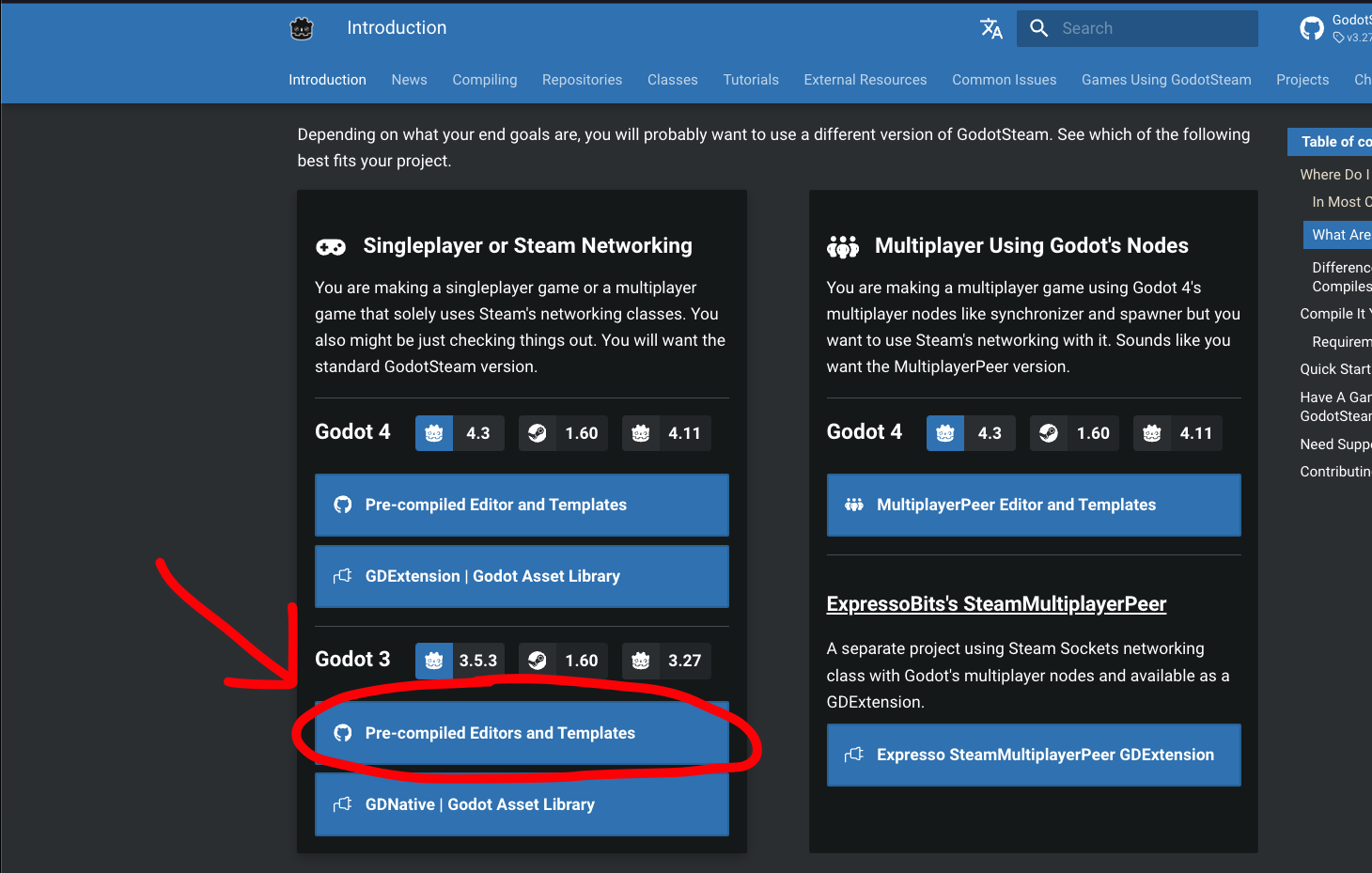This screenshot has width=1372, height=873.
Task: Click people icon on MultiplayerPeer Editor button
Action: point(854,505)
